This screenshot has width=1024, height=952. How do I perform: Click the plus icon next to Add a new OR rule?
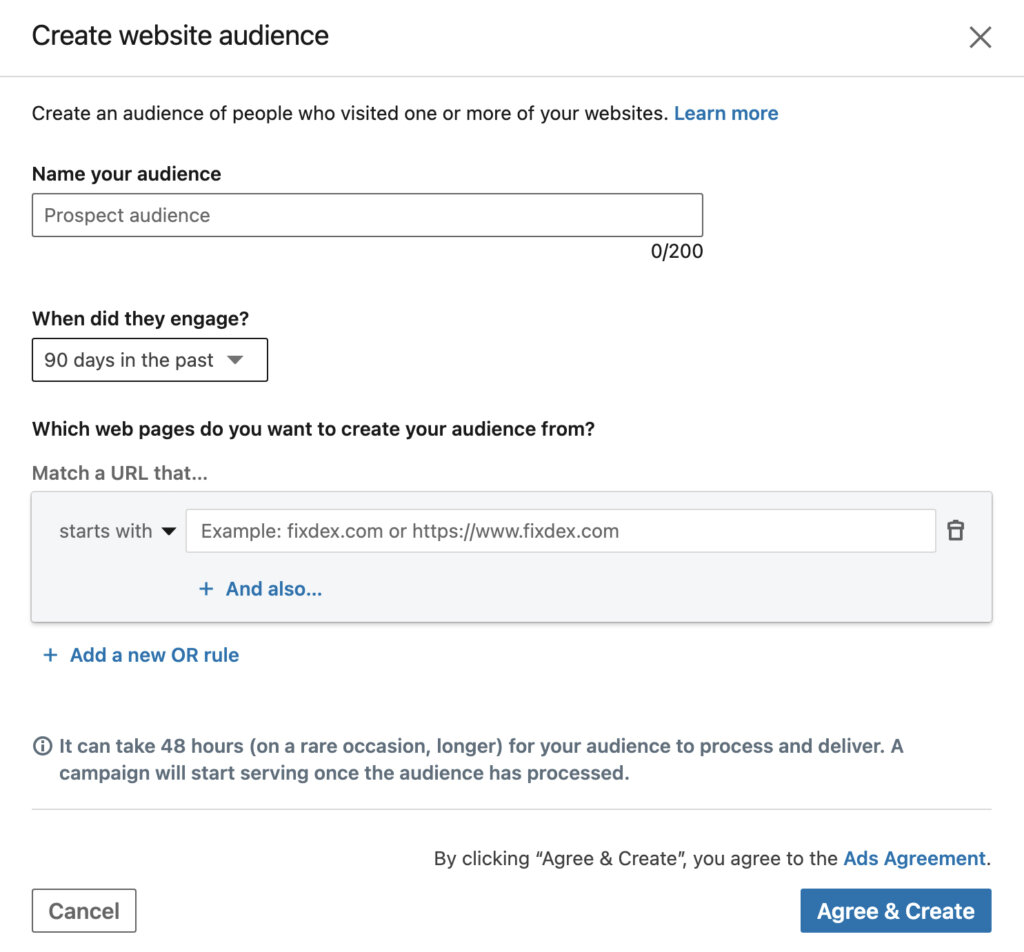50,654
